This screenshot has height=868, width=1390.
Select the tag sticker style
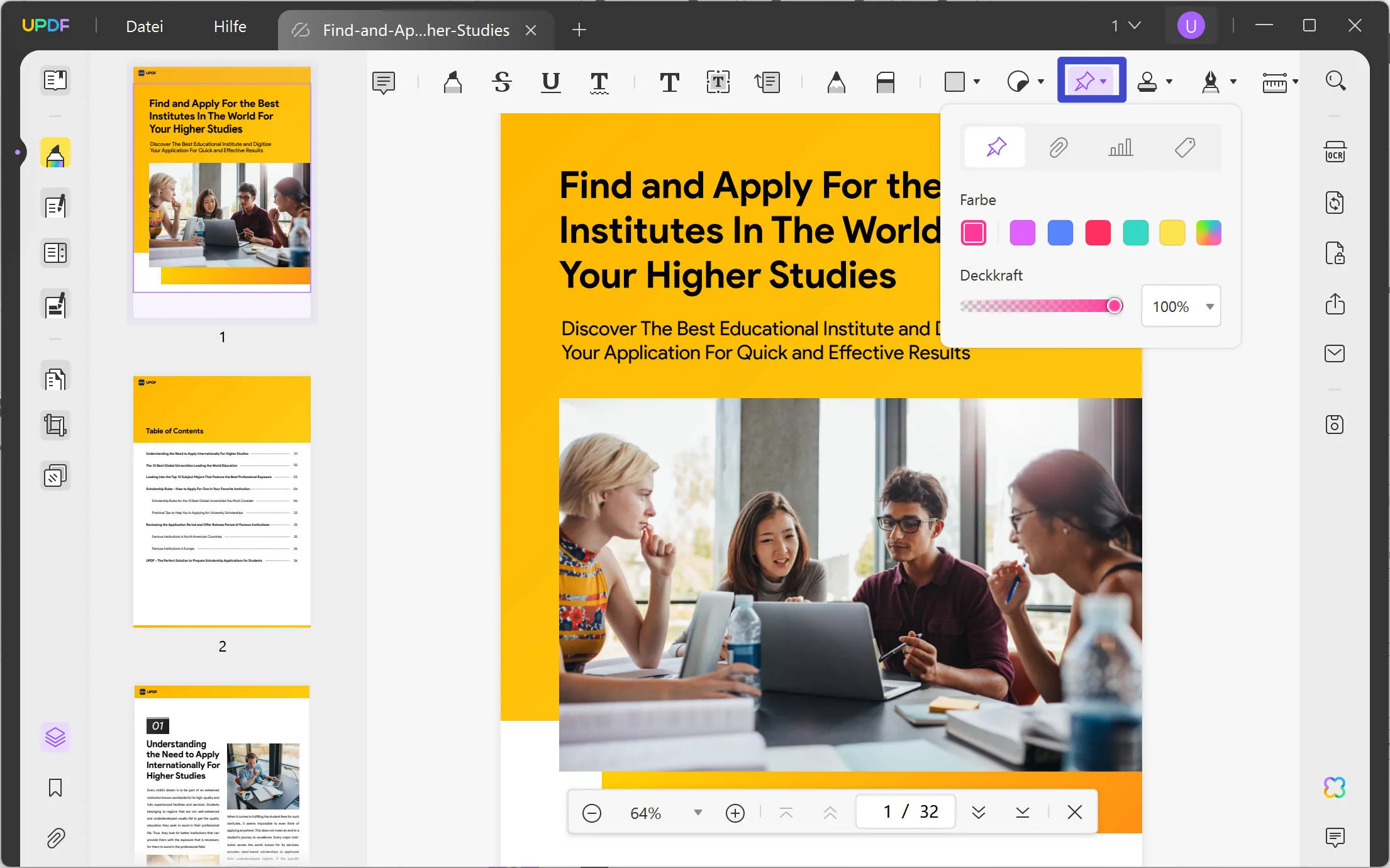pyautogui.click(x=1185, y=147)
